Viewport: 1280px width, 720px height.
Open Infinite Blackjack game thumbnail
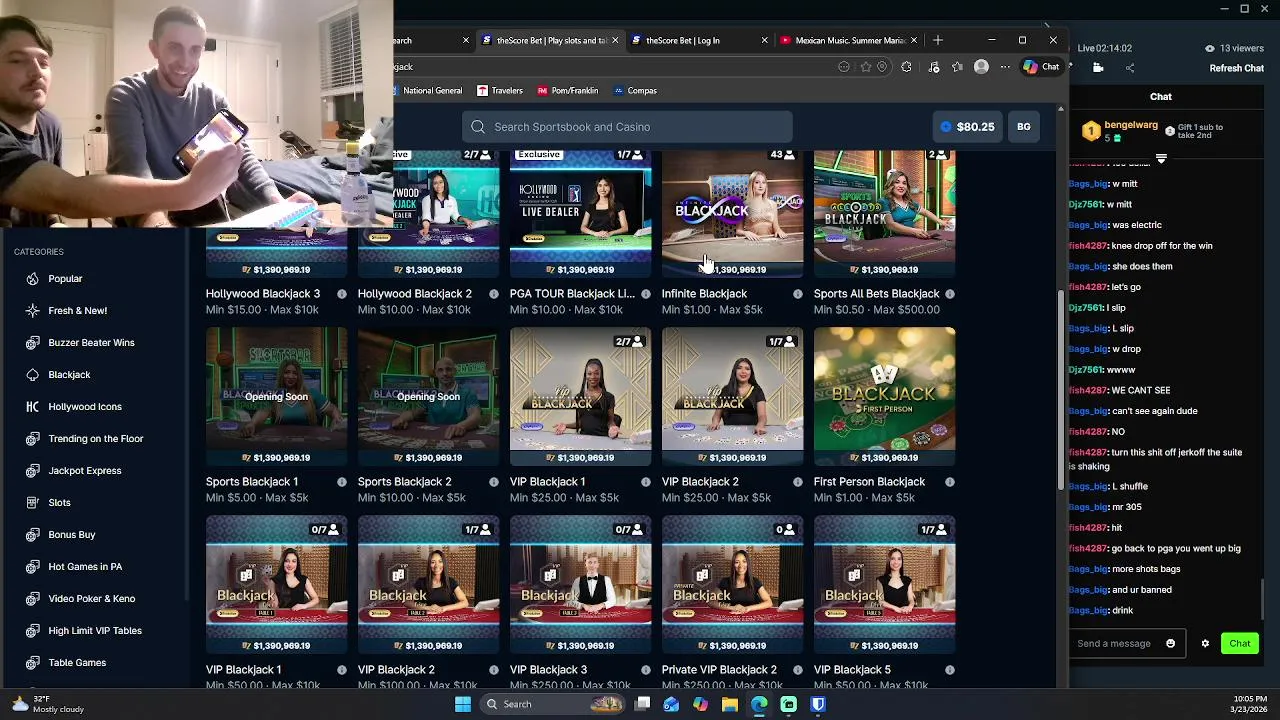[x=732, y=214]
